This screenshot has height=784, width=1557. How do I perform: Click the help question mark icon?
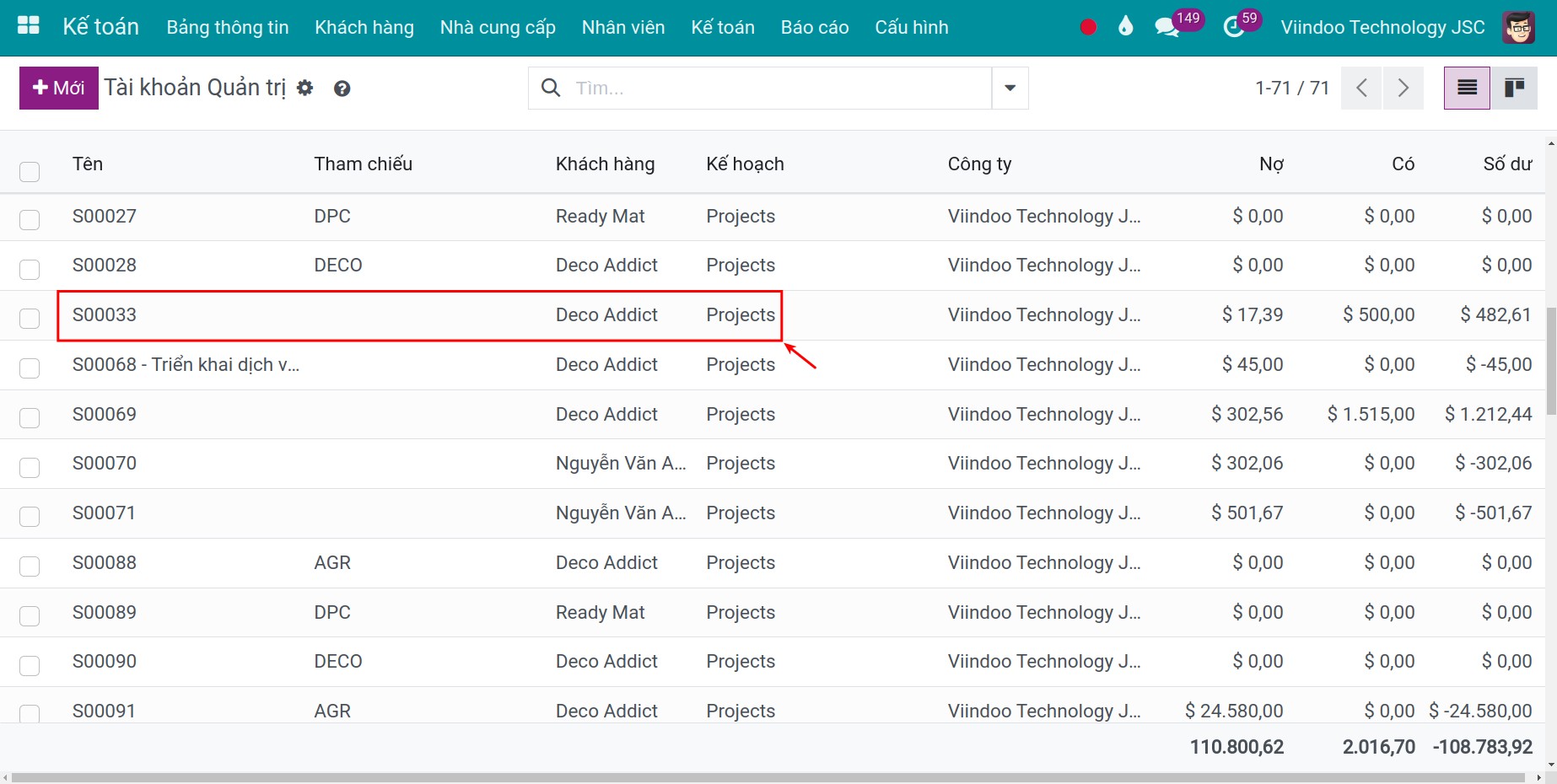[x=342, y=88]
